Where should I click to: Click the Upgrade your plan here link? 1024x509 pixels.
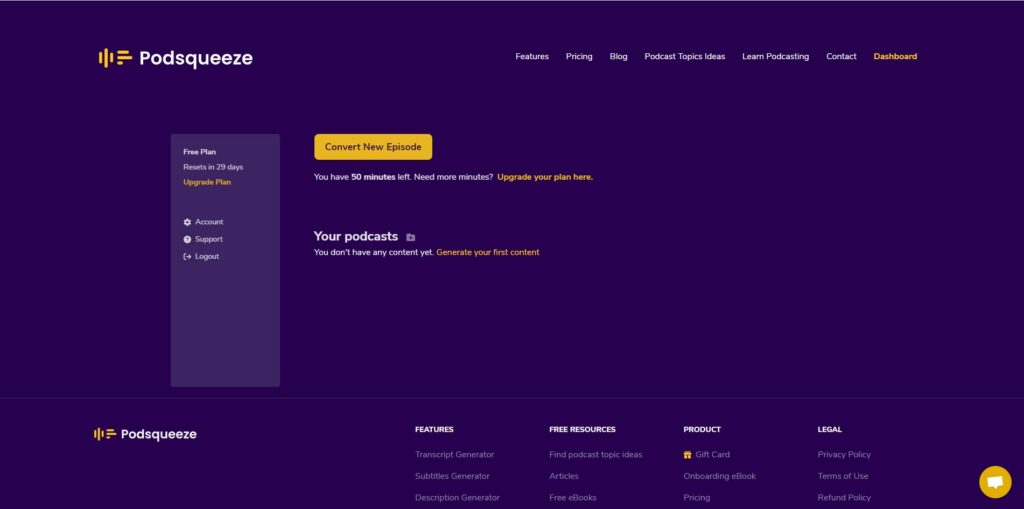click(x=545, y=177)
